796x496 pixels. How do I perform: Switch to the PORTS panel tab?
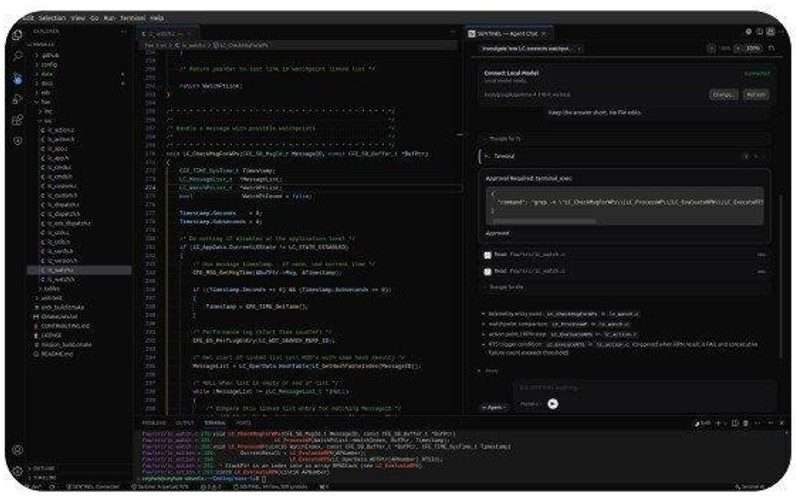244,423
